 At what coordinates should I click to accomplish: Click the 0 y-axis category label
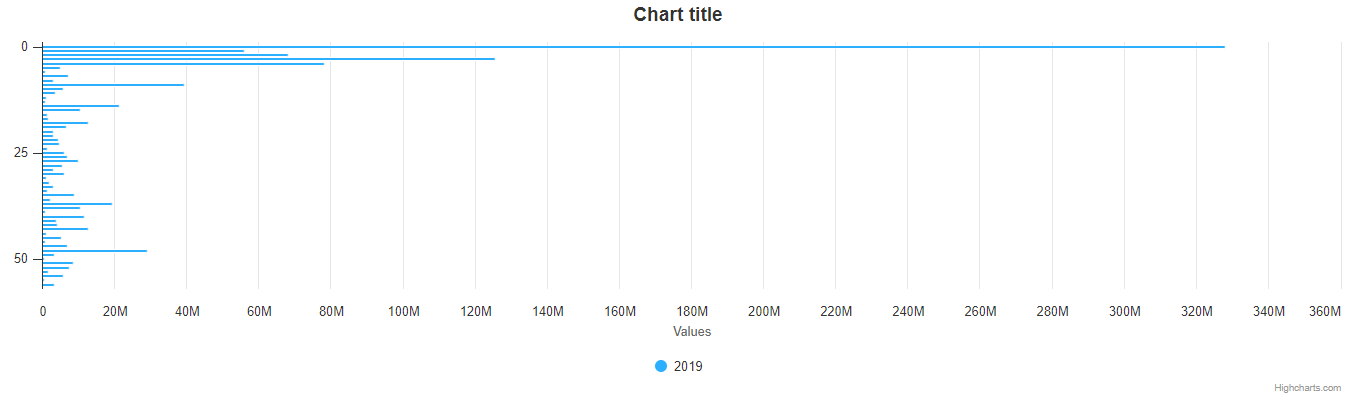point(24,47)
